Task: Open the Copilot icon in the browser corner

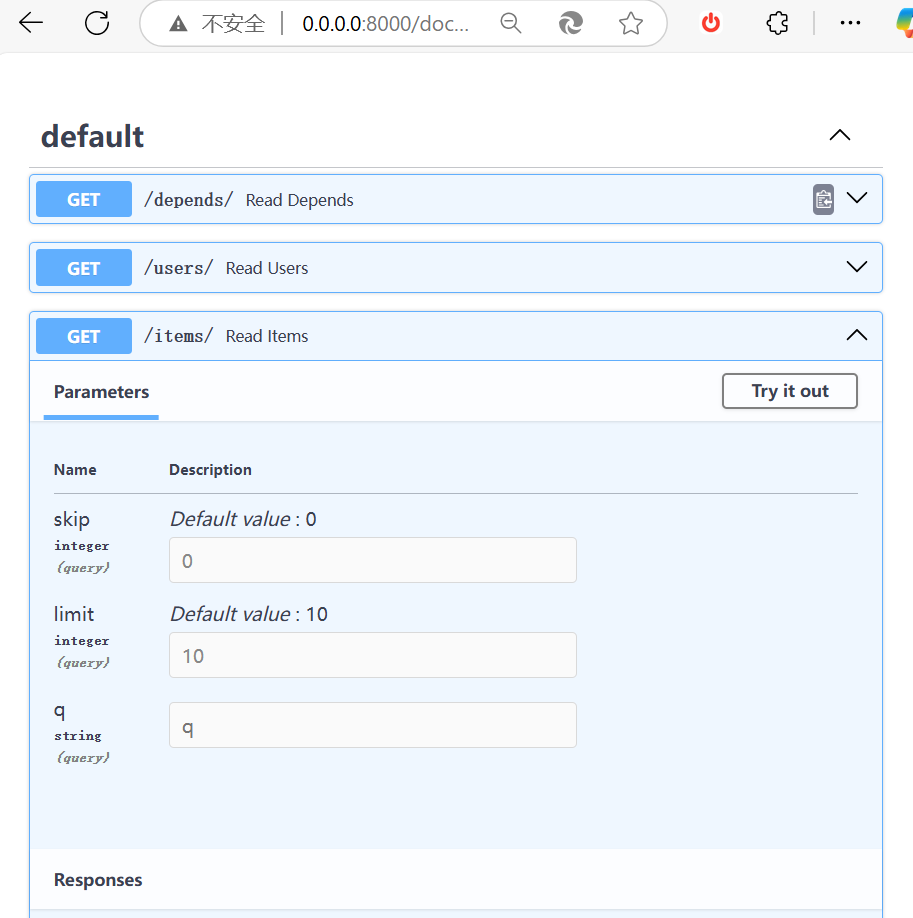Action: click(905, 23)
